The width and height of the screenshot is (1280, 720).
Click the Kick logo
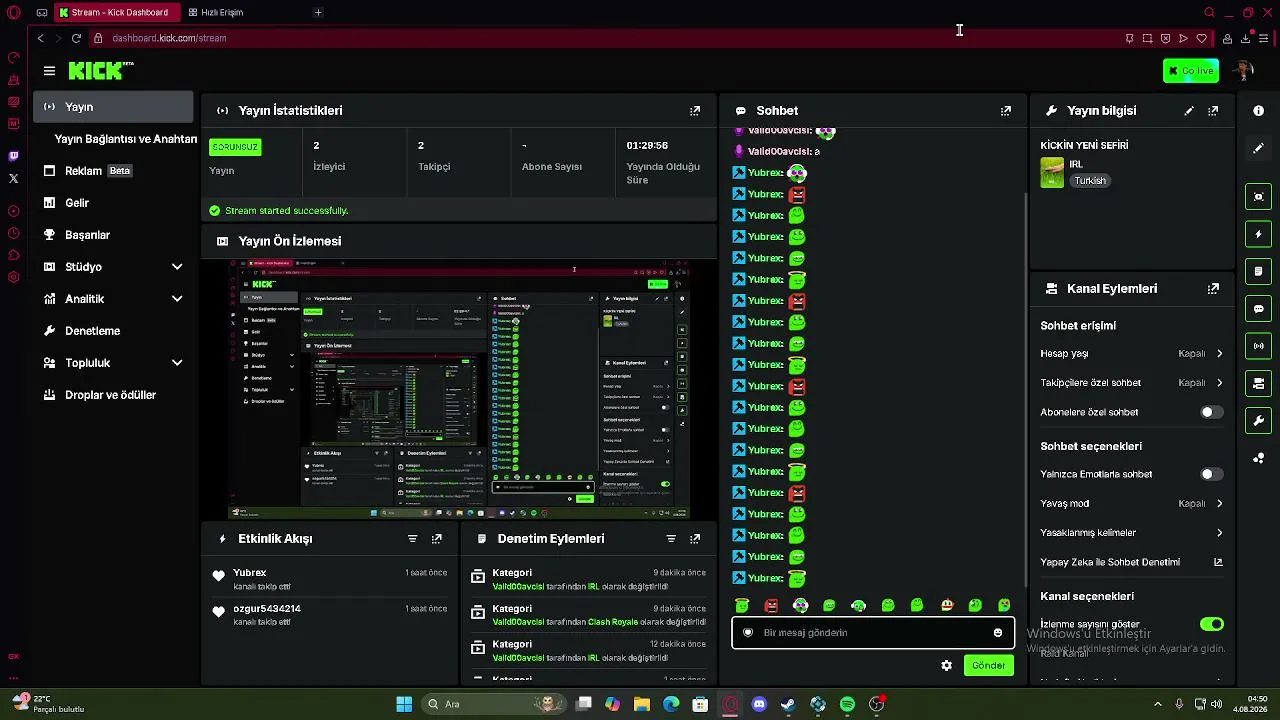point(100,70)
